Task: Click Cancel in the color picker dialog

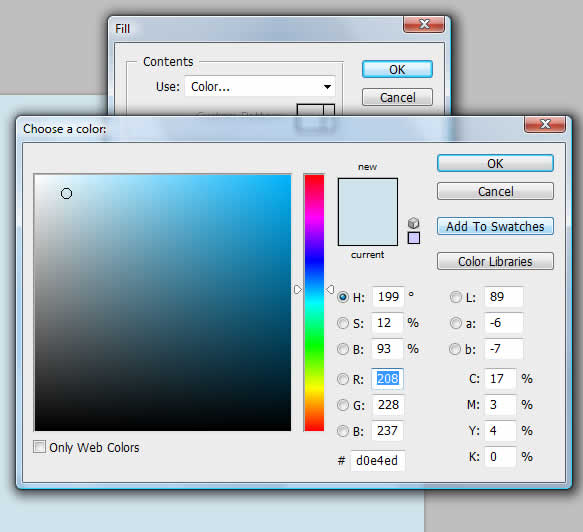Action: (x=495, y=191)
